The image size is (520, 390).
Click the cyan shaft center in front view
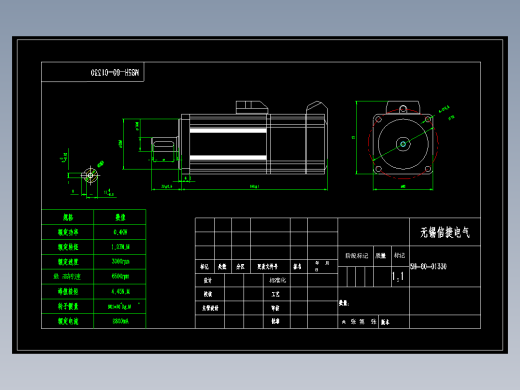point(403,144)
